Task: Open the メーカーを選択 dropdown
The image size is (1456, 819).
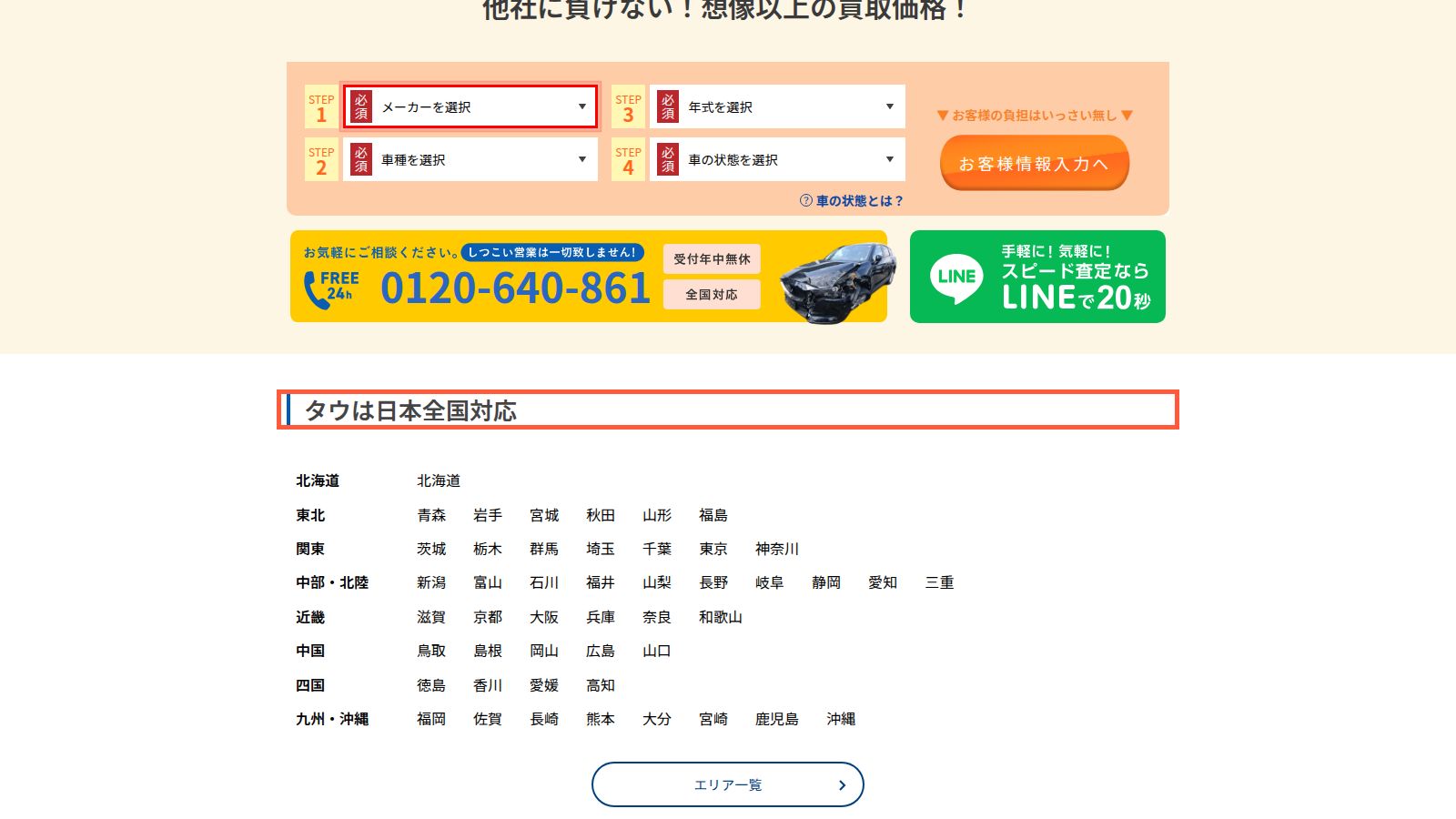Action: (470, 106)
